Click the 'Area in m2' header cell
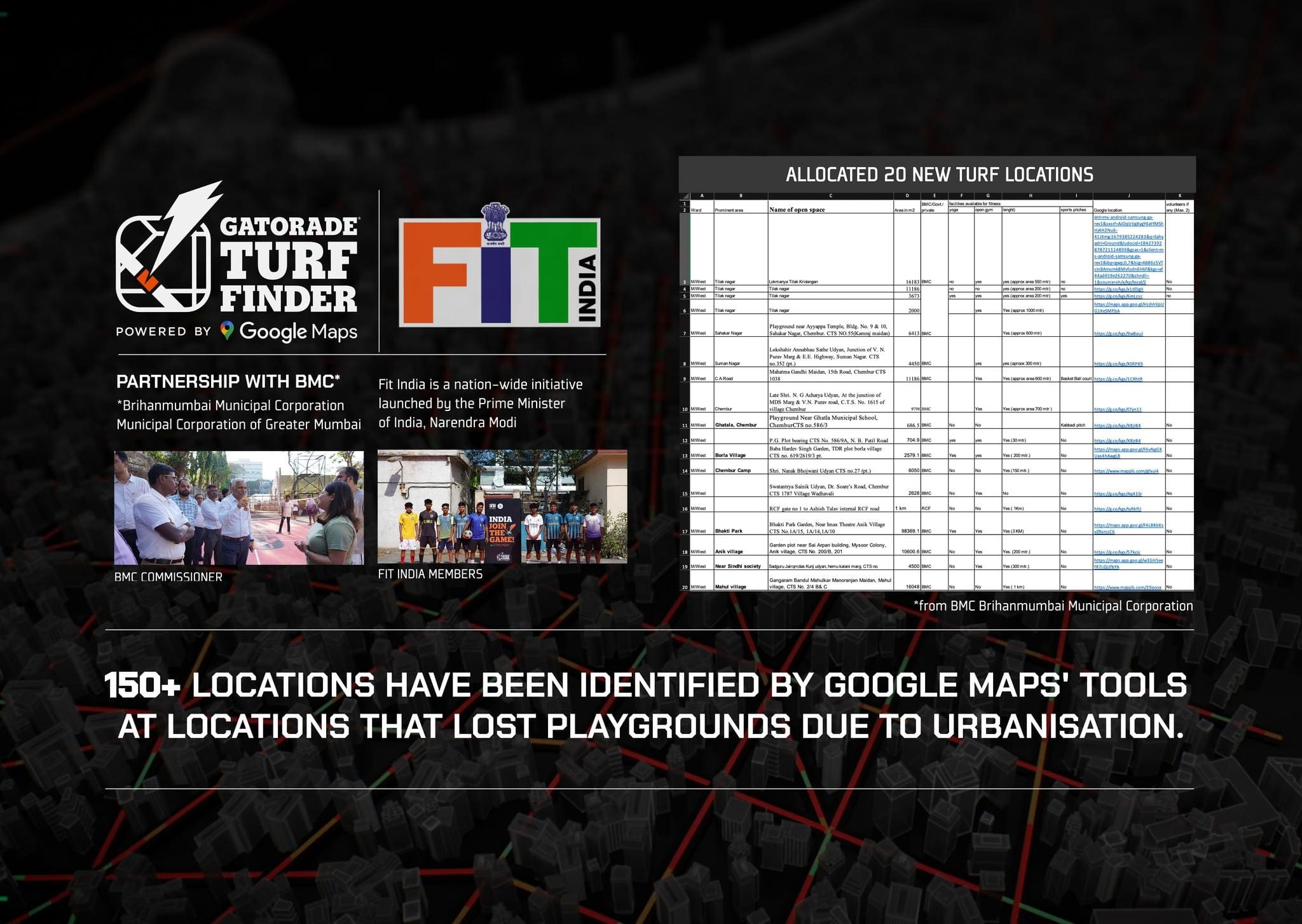 tap(907, 210)
